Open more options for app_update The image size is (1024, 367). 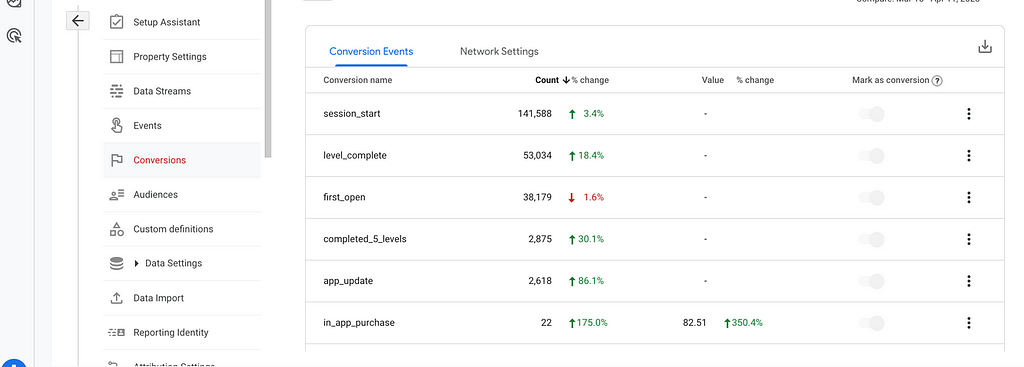point(968,281)
